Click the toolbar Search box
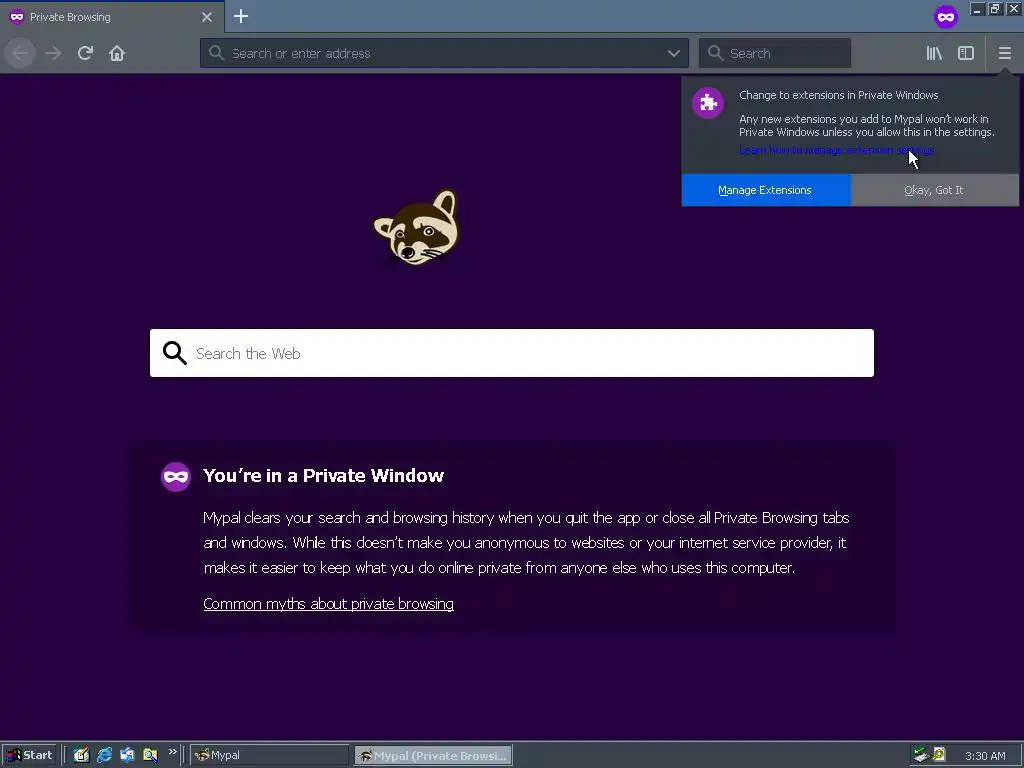 (775, 53)
